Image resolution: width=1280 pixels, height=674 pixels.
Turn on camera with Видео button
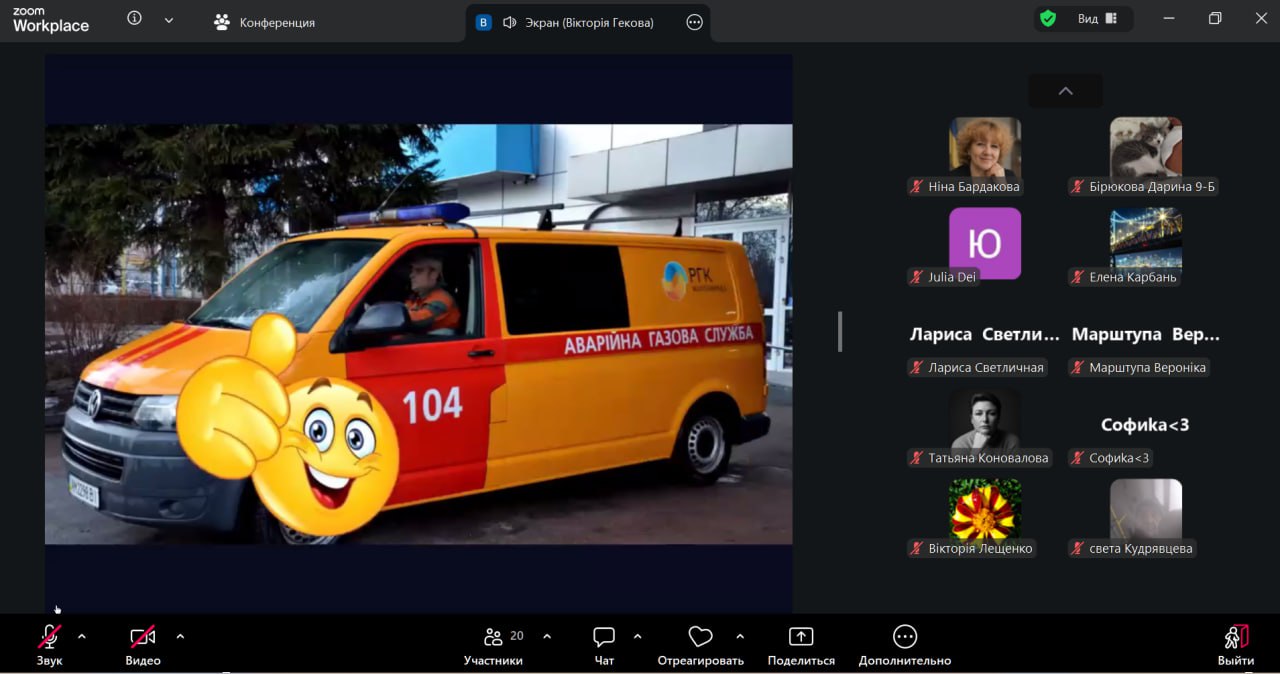pyautogui.click(x=143, y=645)
